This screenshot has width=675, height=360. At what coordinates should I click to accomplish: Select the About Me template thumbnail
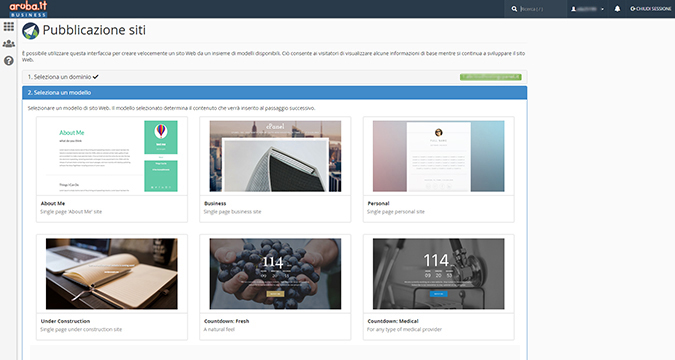click(x=112, y=156)
